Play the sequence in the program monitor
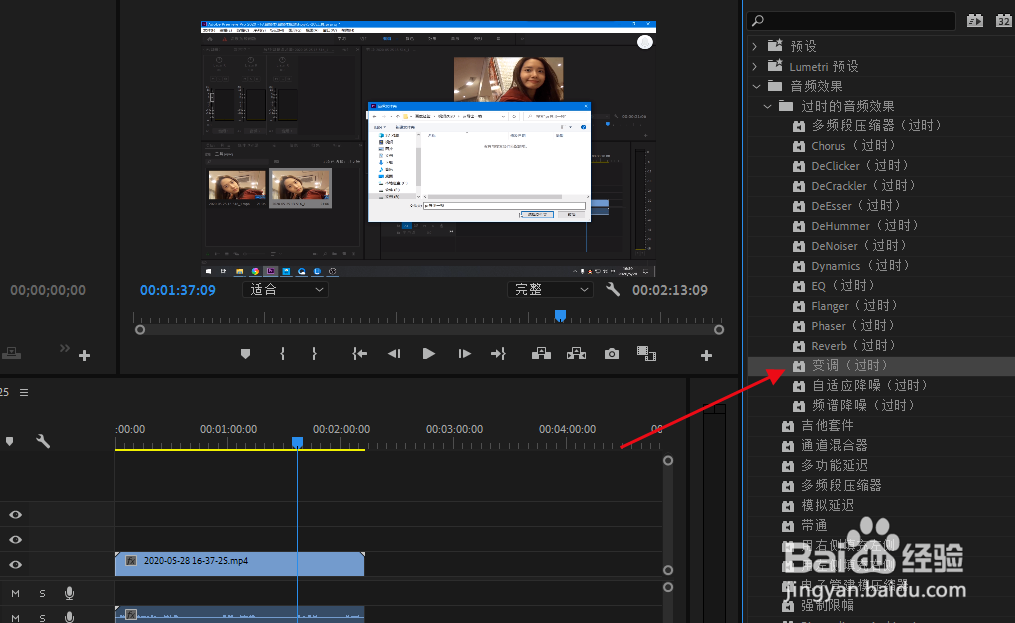This screenshot has height=623, width=1015. (429, 354)
